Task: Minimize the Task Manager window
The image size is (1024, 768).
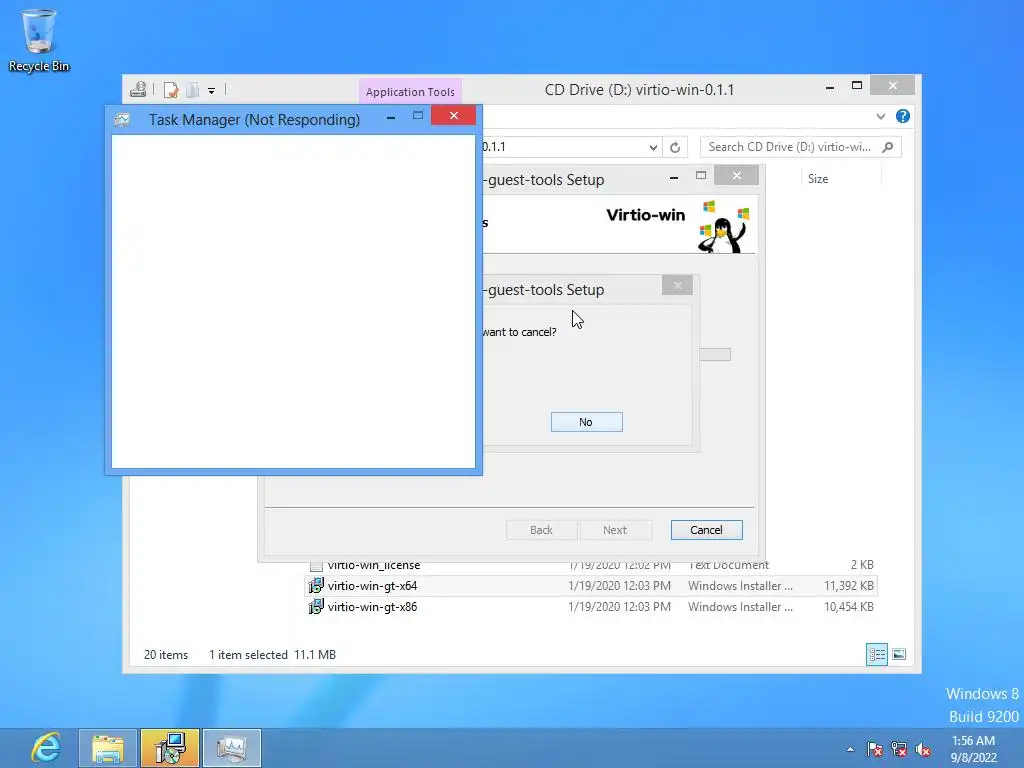Action: click(x=391, y=118)
